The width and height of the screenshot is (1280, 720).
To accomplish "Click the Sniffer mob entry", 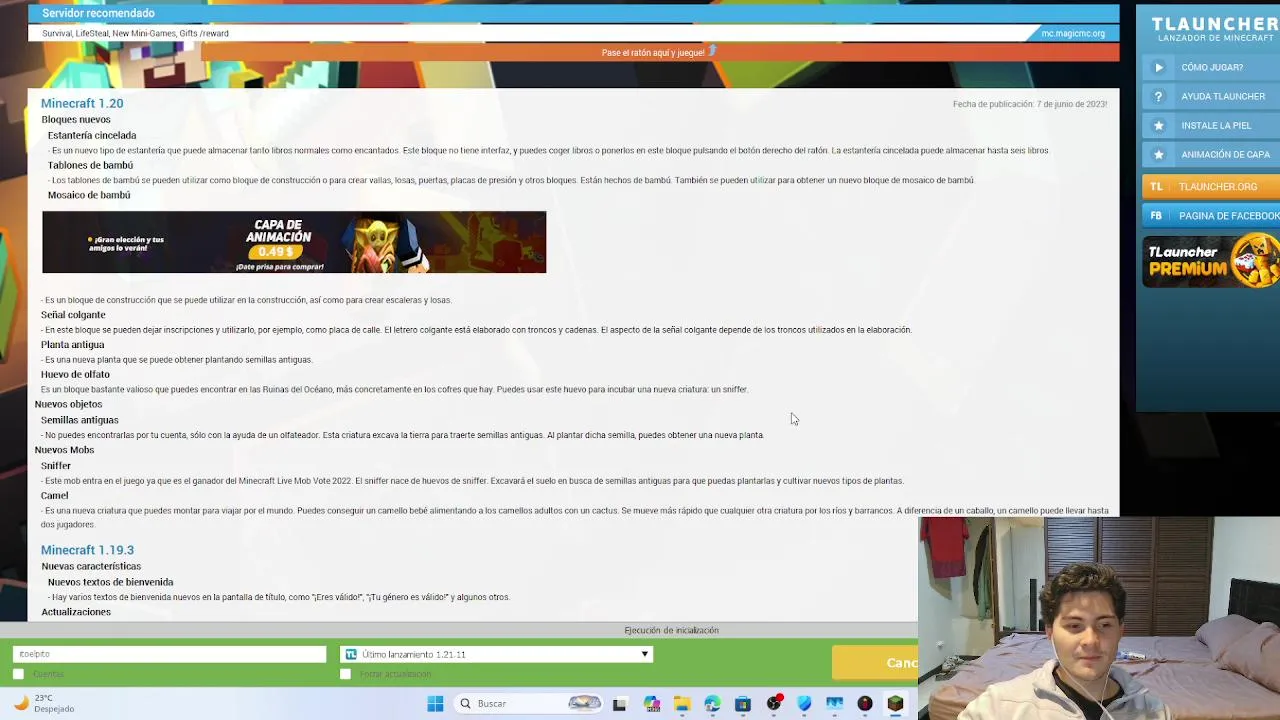I will pos(56,466).
